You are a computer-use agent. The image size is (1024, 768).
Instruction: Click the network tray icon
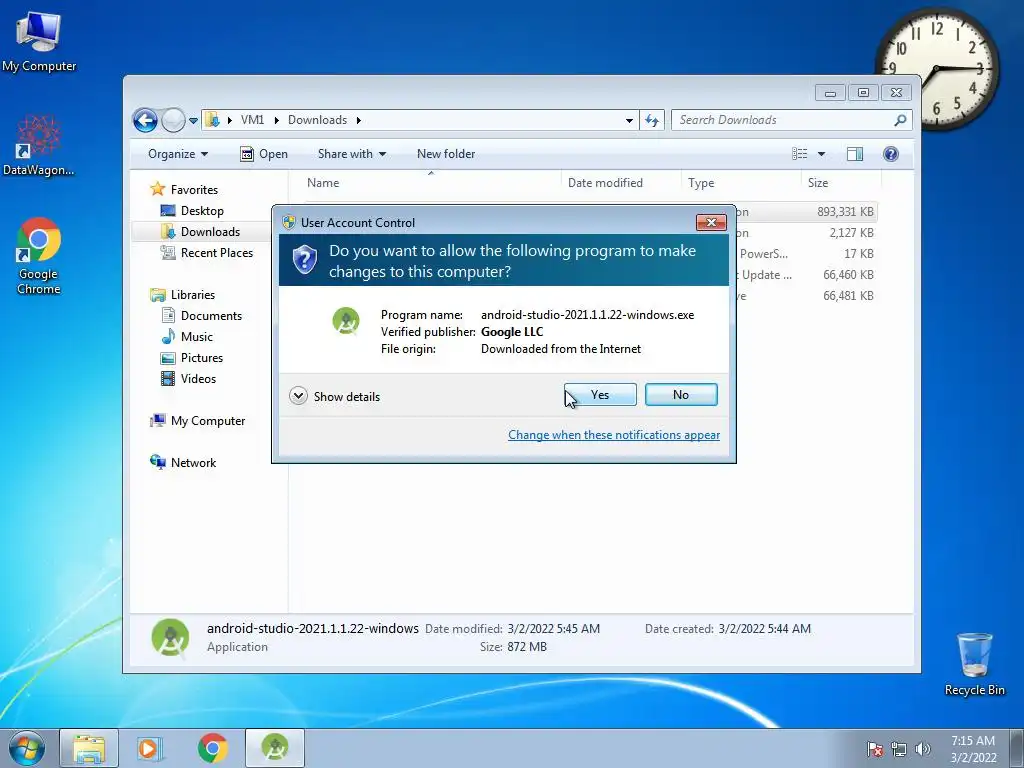coord(899,749)
